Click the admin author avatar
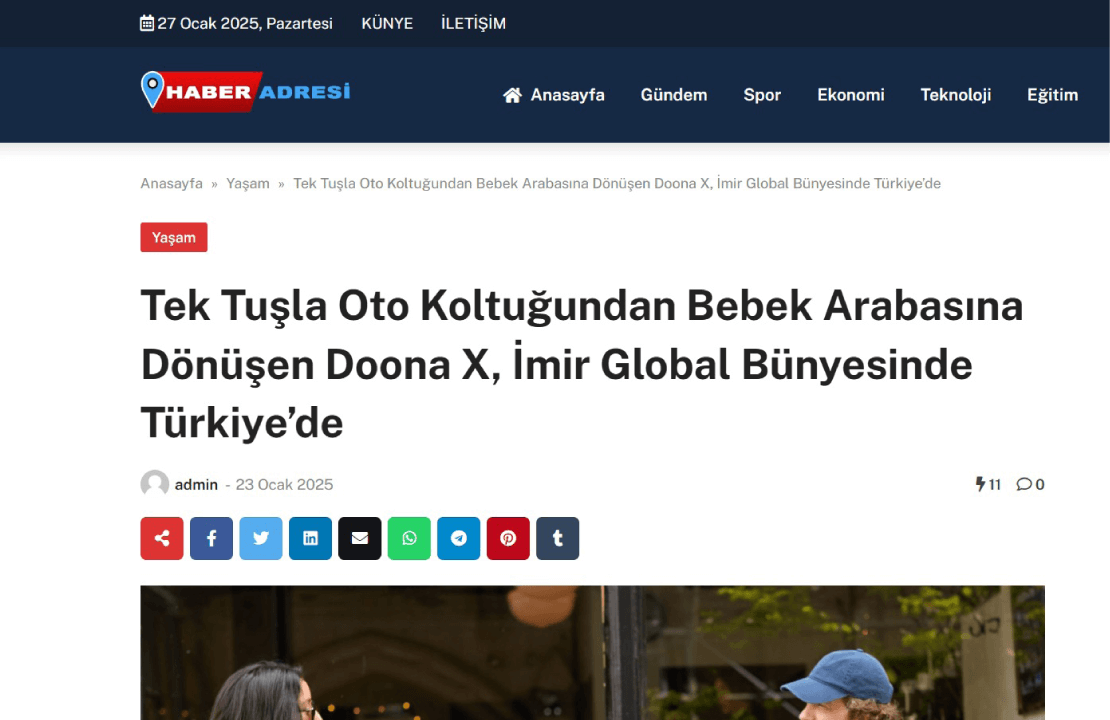The height and width of the screenshot is (720, 1110). 154,484
